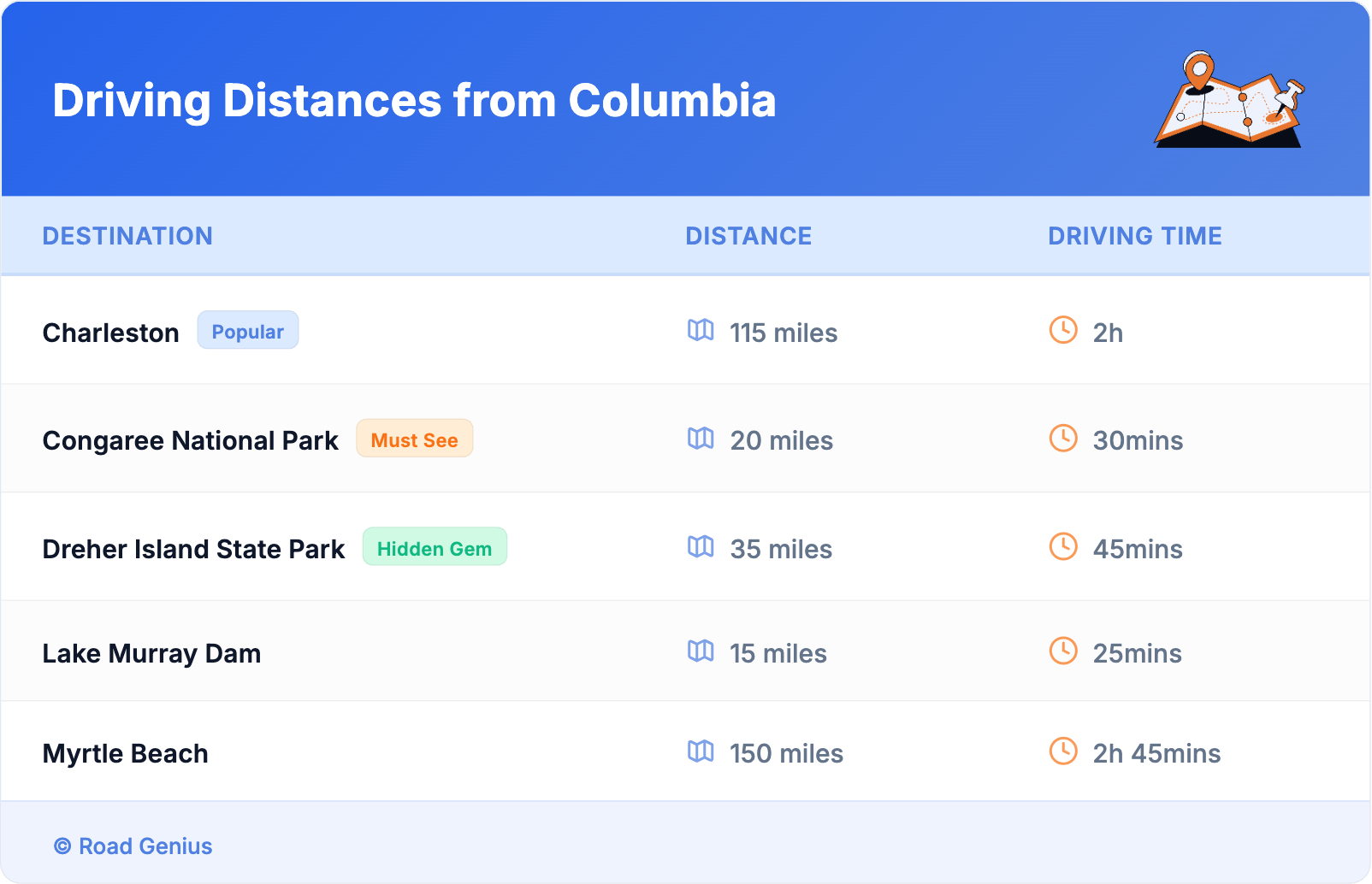
Task: Select the Hidden Gem badge
Action: coord(435,548)
